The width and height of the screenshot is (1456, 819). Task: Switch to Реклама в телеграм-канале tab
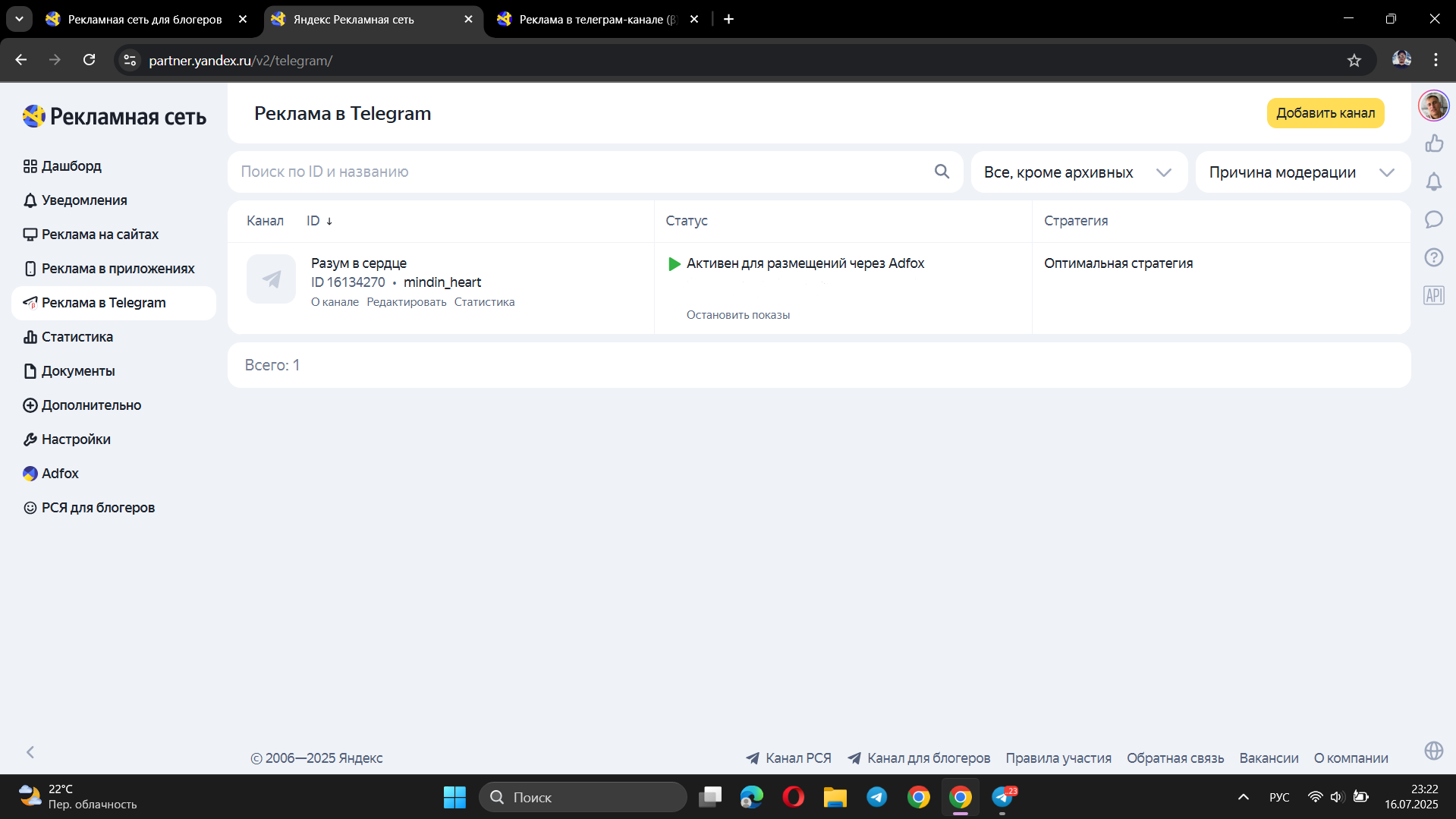coord(596,19)
